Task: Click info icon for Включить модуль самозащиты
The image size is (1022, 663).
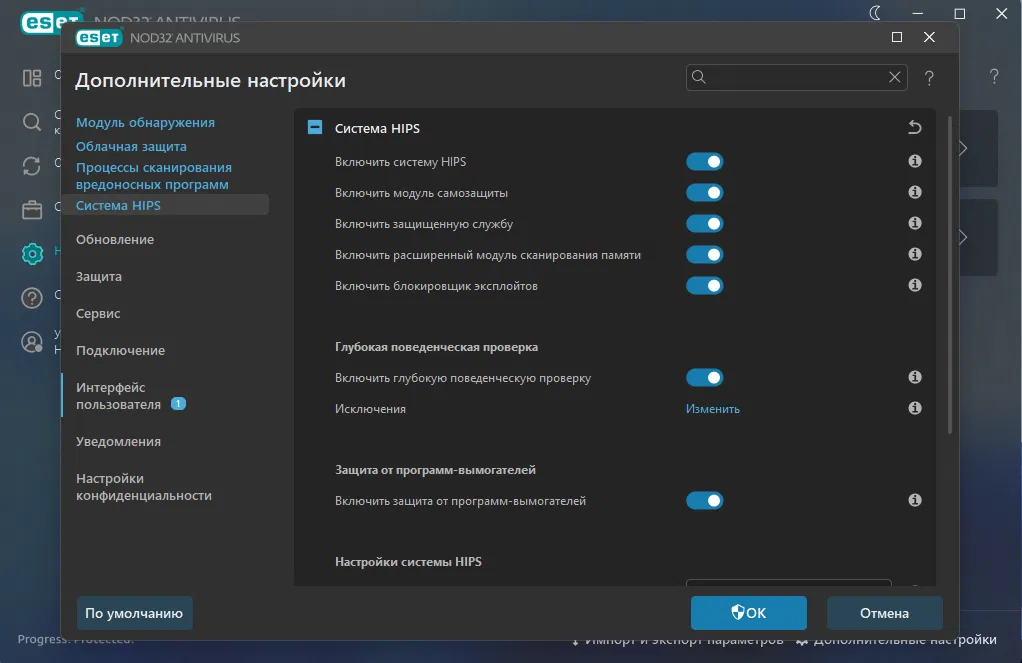Action: 914,192
